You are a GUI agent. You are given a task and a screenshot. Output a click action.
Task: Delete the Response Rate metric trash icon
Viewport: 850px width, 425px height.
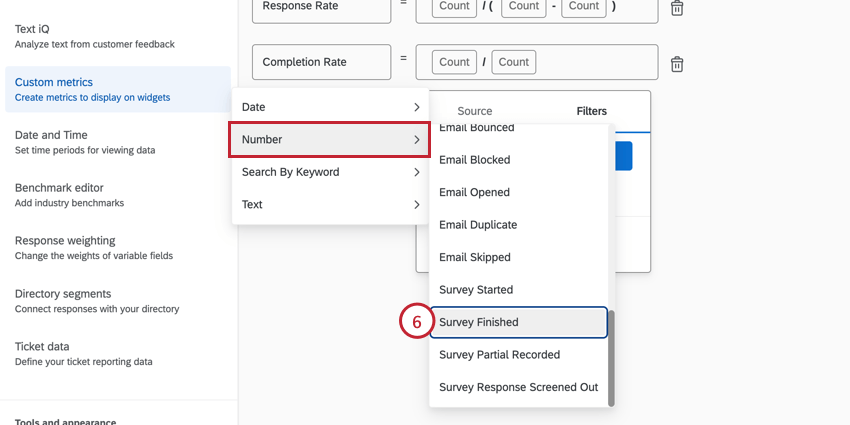coord(677,8)
